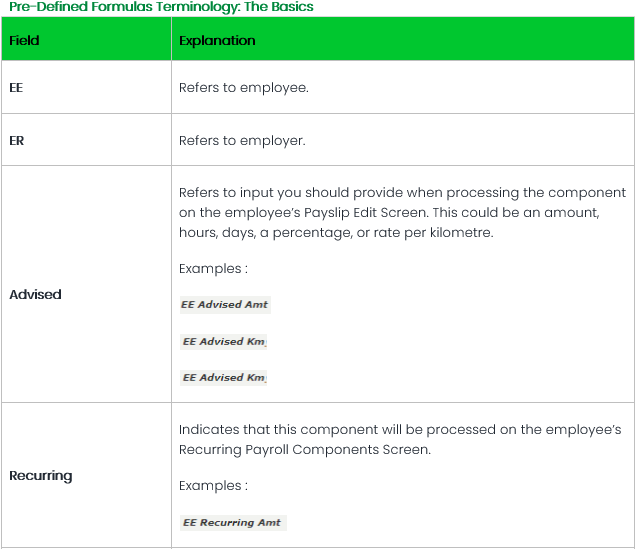
Task: Click the 'EE Recurring Amt' formula tag
Action: 232,523
